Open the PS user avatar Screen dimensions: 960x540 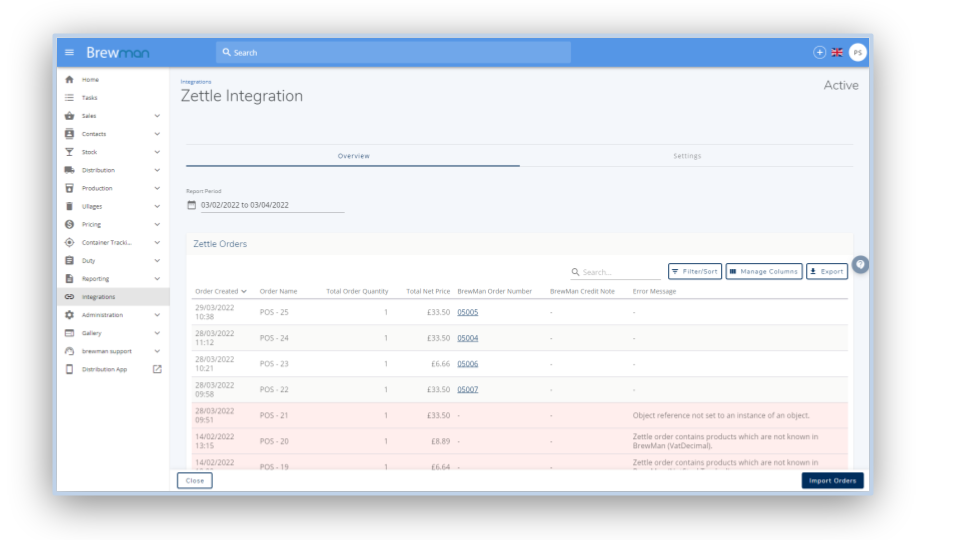coord(858,53)
